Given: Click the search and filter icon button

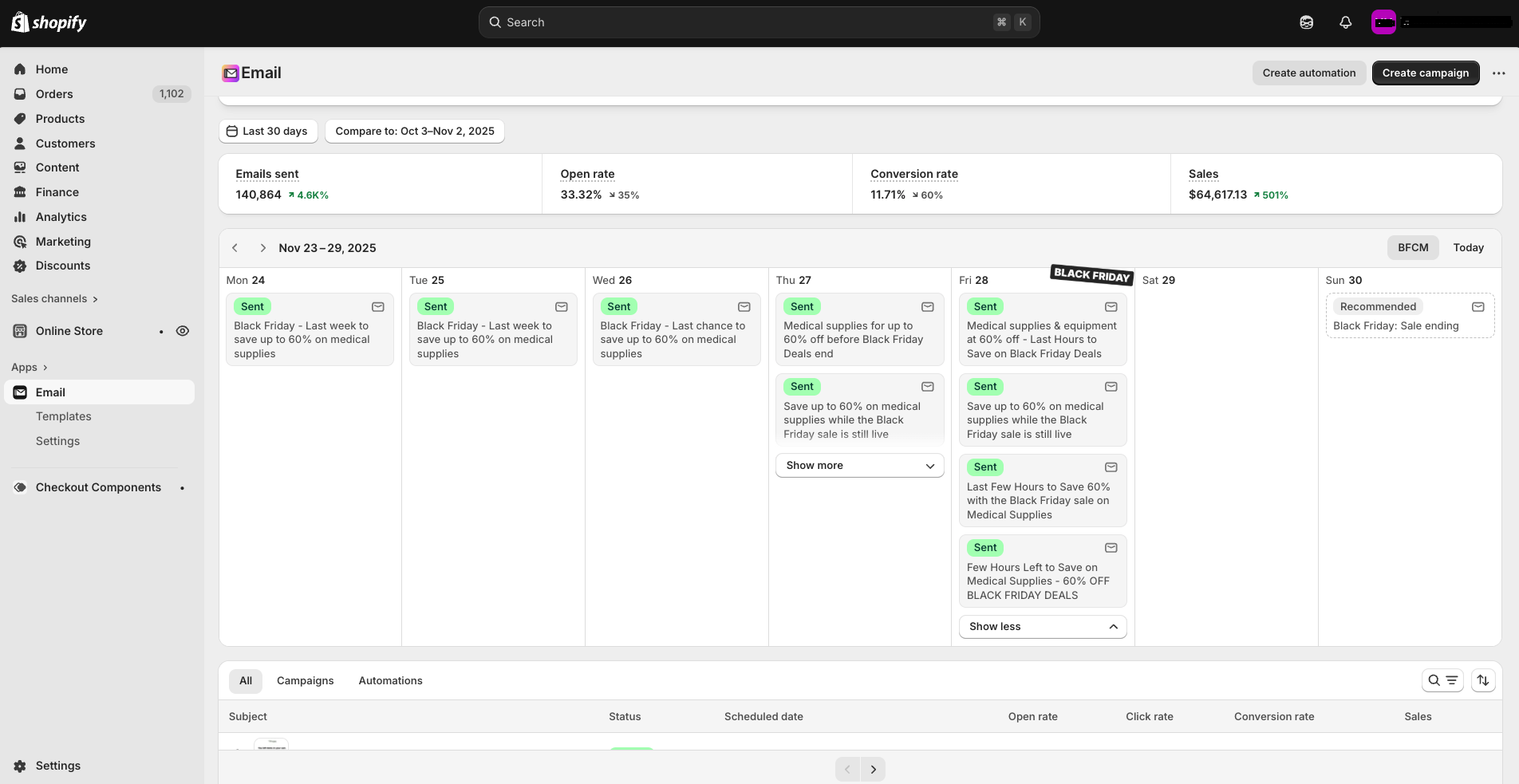Looking at the screenshot, I should tap(1442, 680).
